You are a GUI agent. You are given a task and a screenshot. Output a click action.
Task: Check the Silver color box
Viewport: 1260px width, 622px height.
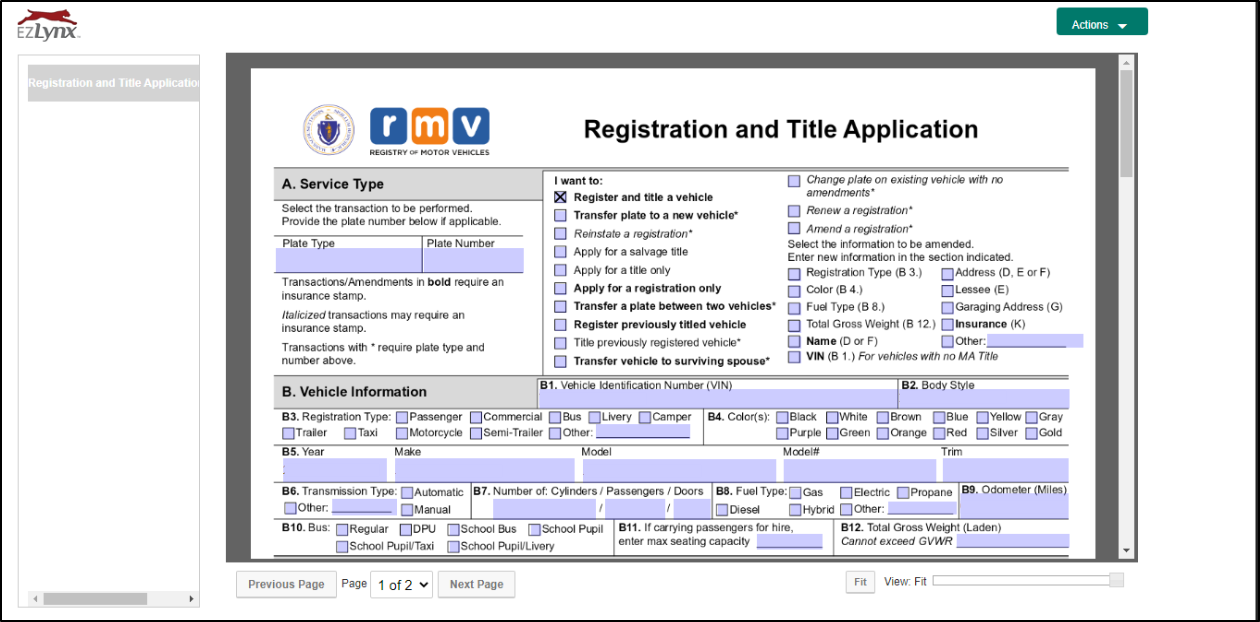[983, 433]
